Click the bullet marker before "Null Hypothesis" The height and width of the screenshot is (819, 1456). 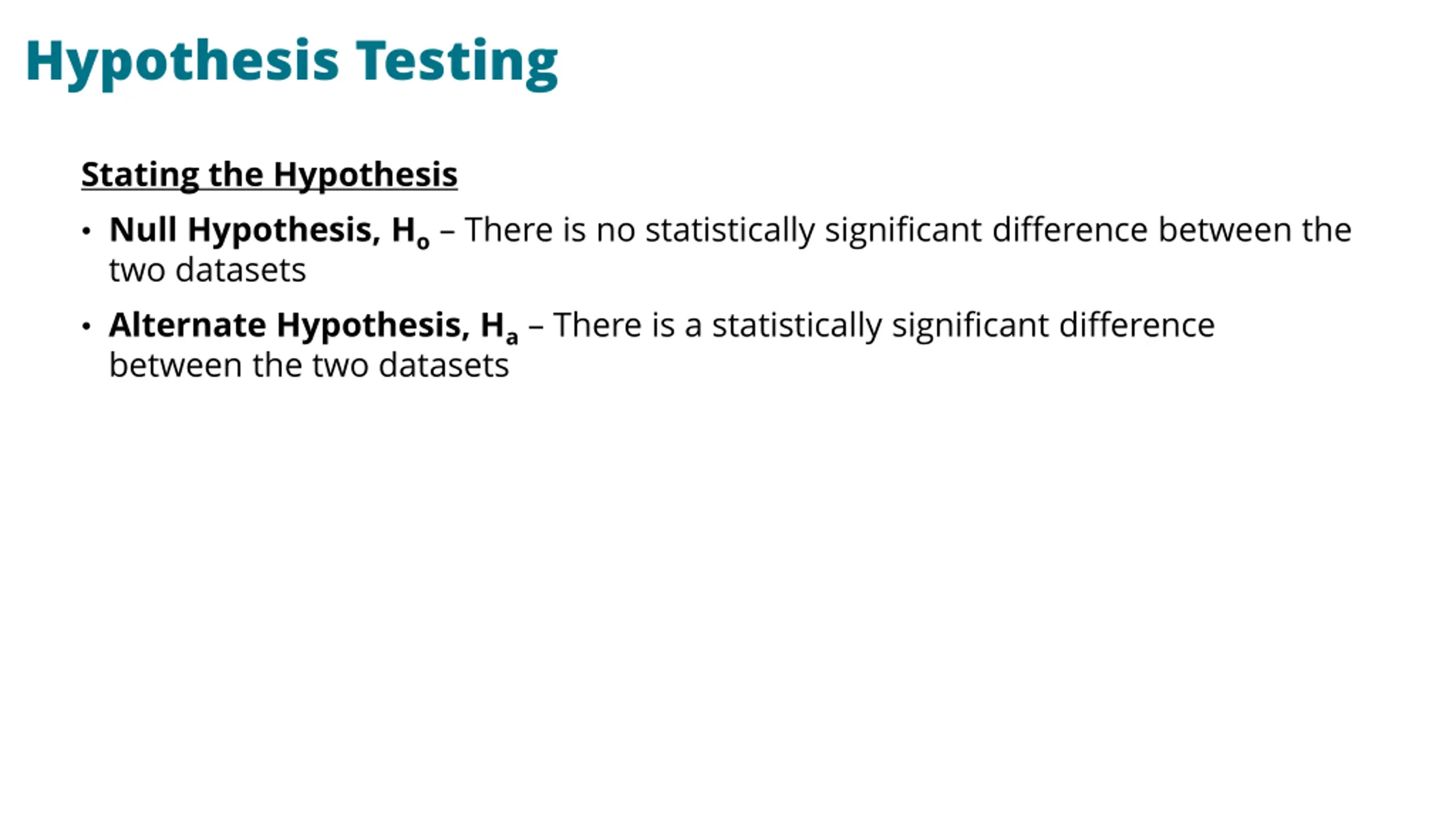click(x=86, y=231)
